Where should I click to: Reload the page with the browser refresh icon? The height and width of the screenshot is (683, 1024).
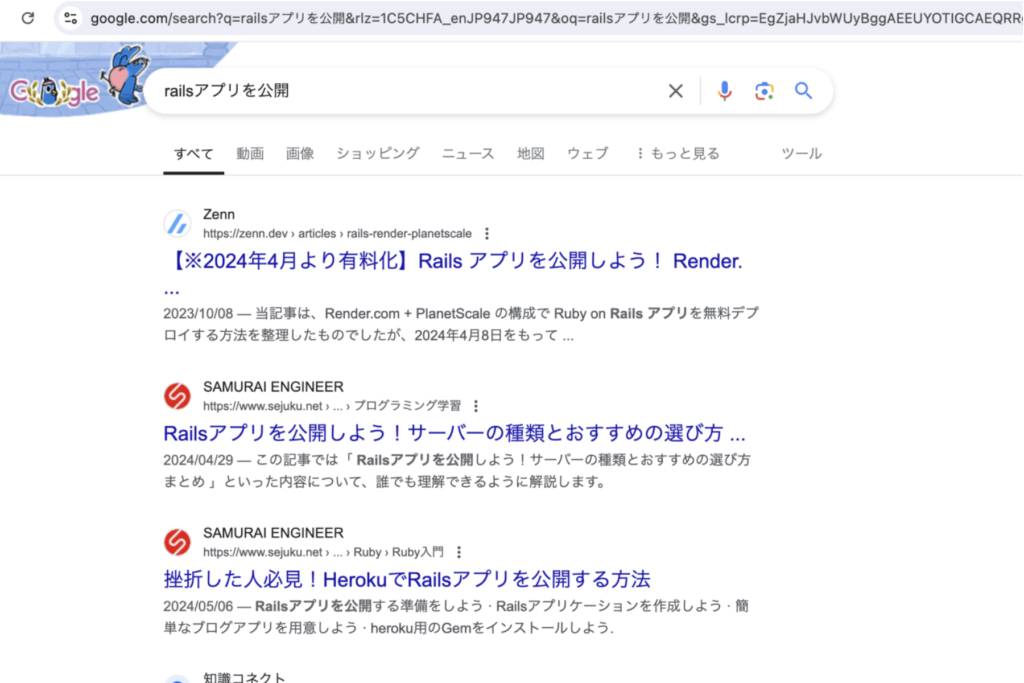click(28, 18)
